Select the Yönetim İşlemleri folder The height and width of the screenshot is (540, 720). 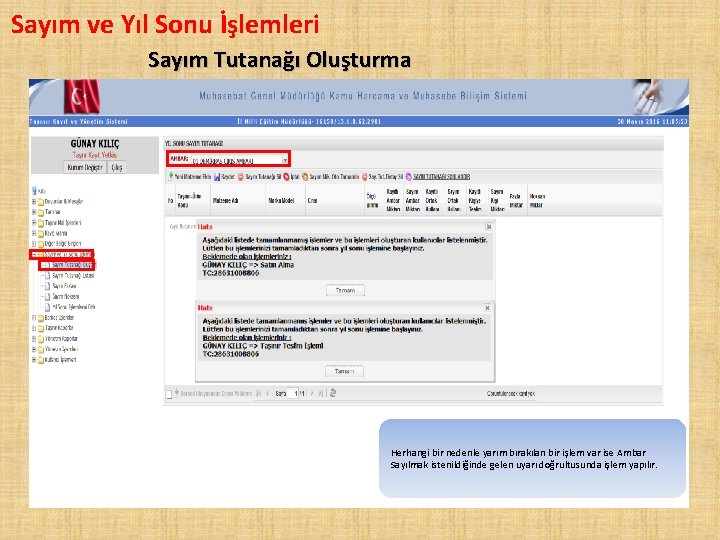pyautogui.click(x=61, y=349)
